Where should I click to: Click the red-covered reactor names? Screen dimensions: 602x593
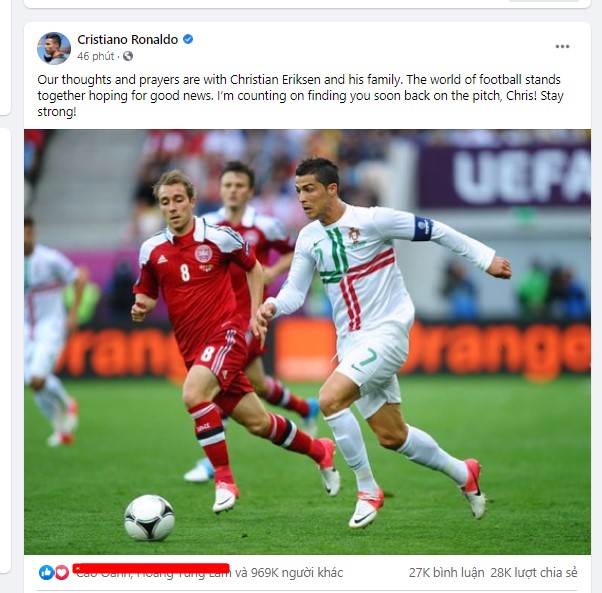(151, 569)
